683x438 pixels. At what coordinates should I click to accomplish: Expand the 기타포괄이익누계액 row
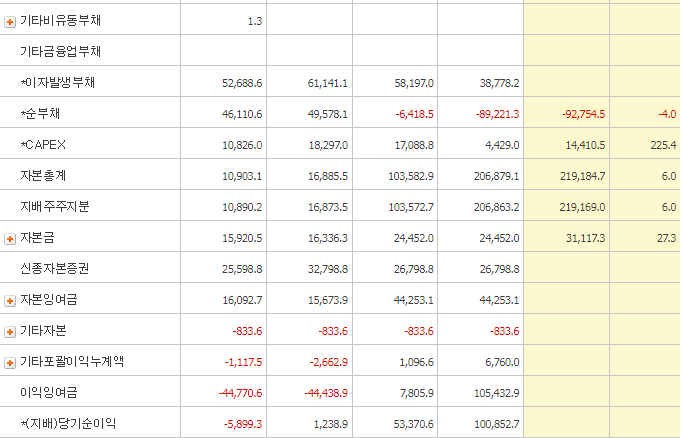(x=10, y=363)
